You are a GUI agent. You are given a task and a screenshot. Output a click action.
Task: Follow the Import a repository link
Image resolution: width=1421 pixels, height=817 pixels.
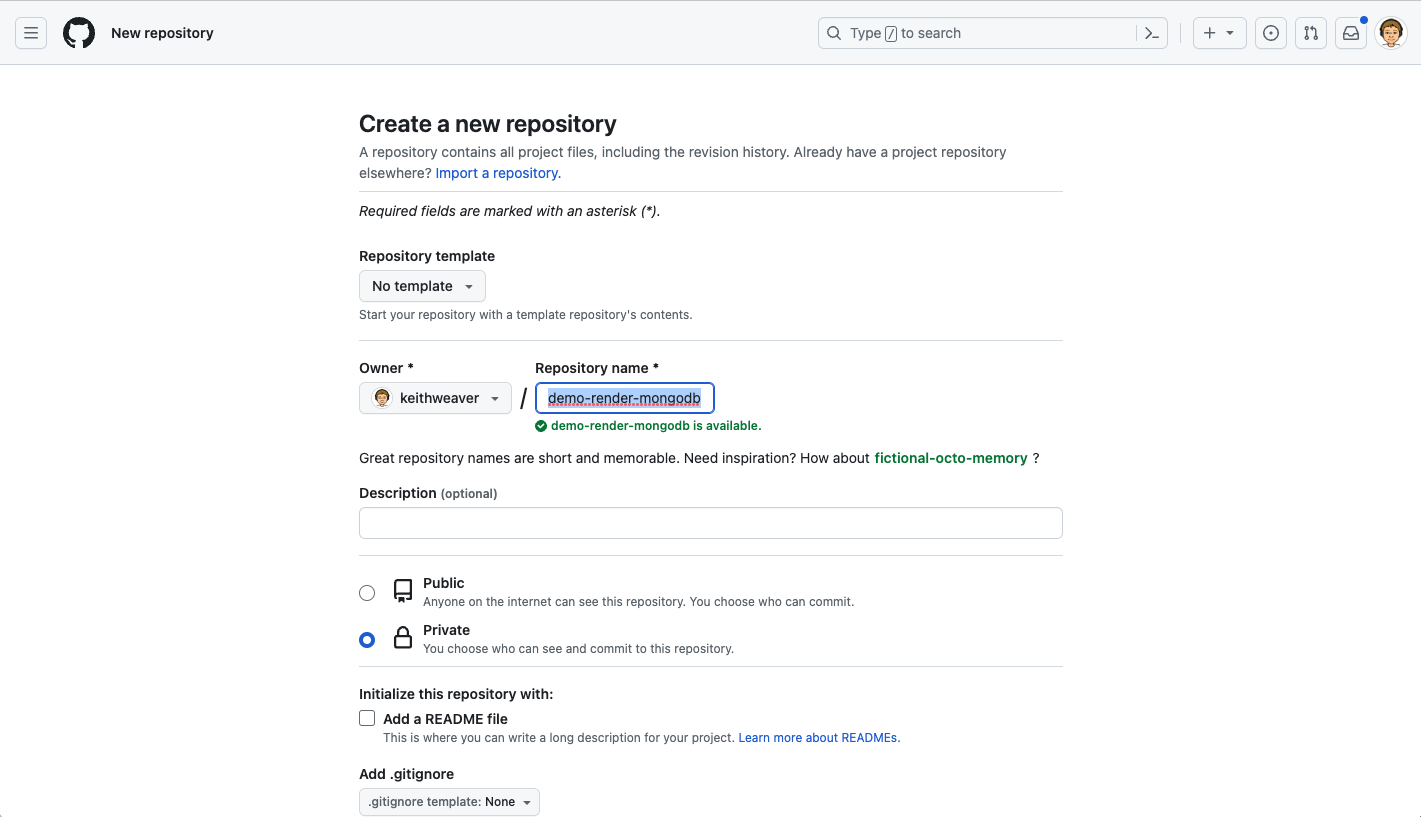[498, 173]
